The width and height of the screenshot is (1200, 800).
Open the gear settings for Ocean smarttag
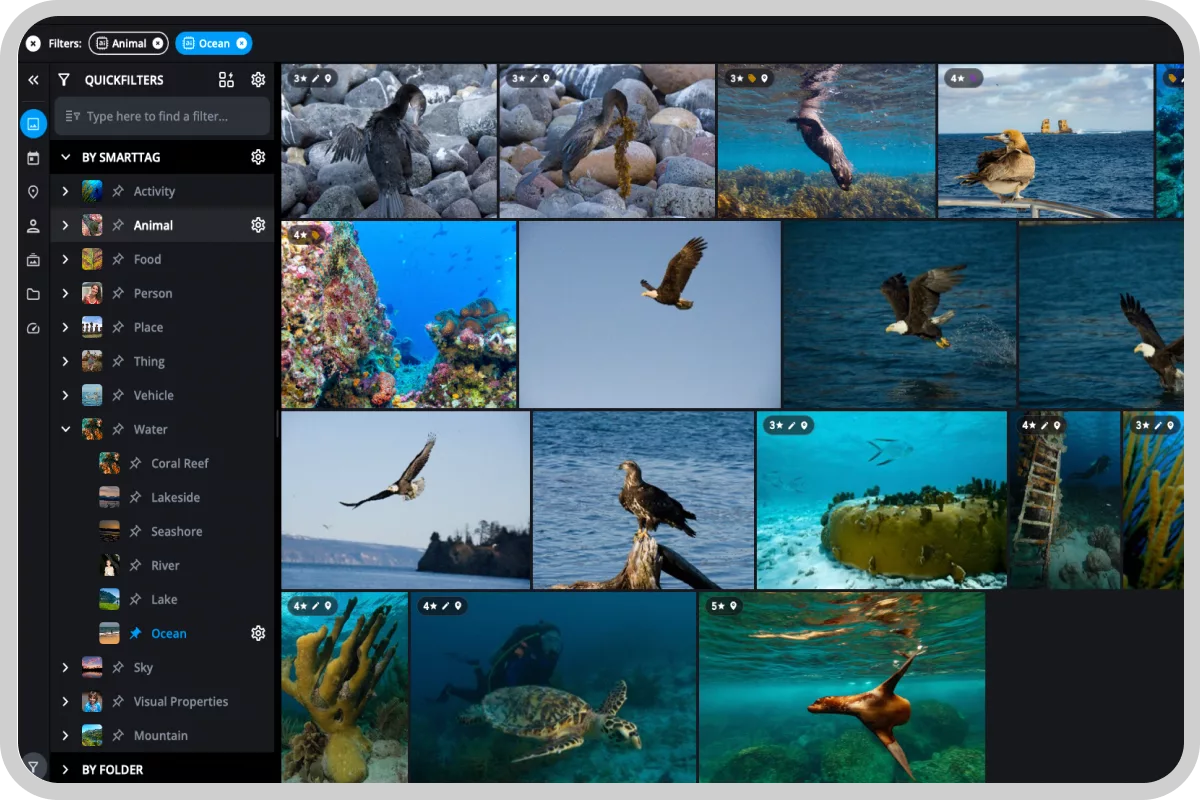click(x=258, y=633)
